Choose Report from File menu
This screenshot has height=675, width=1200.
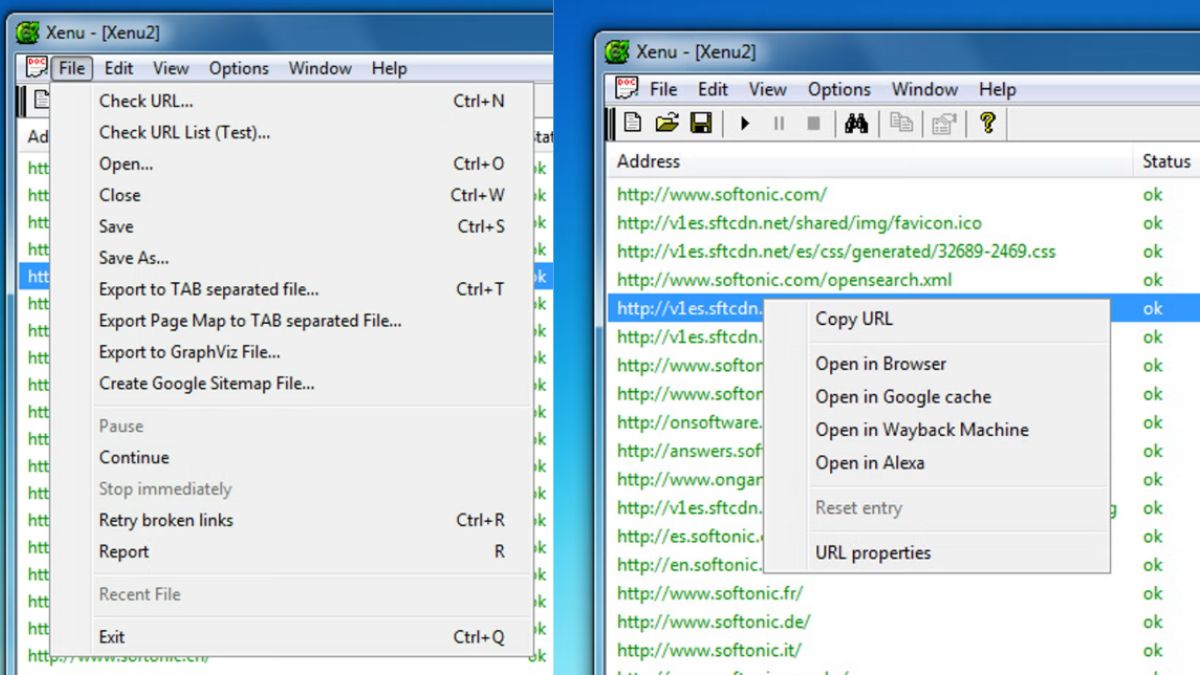(x=291, y=551)
